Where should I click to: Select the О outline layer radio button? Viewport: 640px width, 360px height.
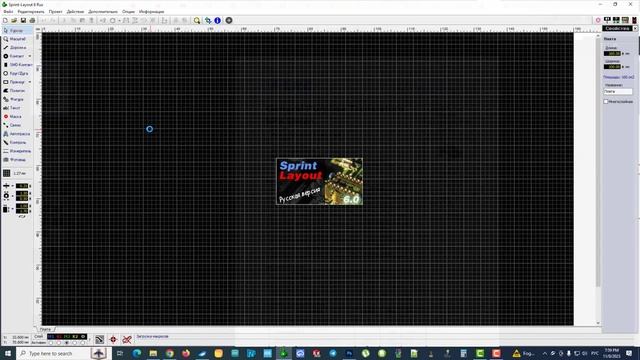point(83,343)
